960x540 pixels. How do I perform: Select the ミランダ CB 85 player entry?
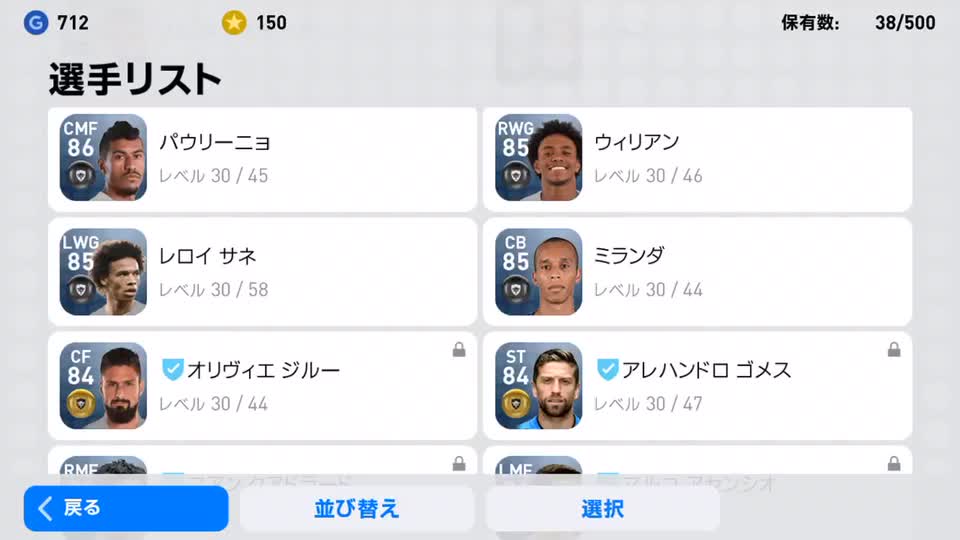click(697, 272)
